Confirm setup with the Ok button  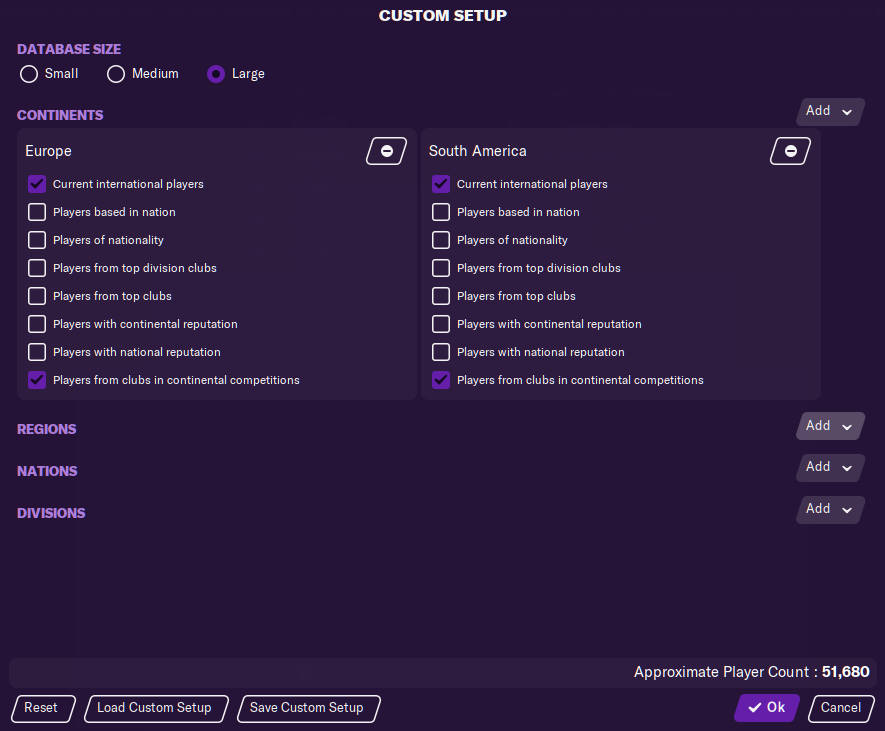tap(766, 708)
